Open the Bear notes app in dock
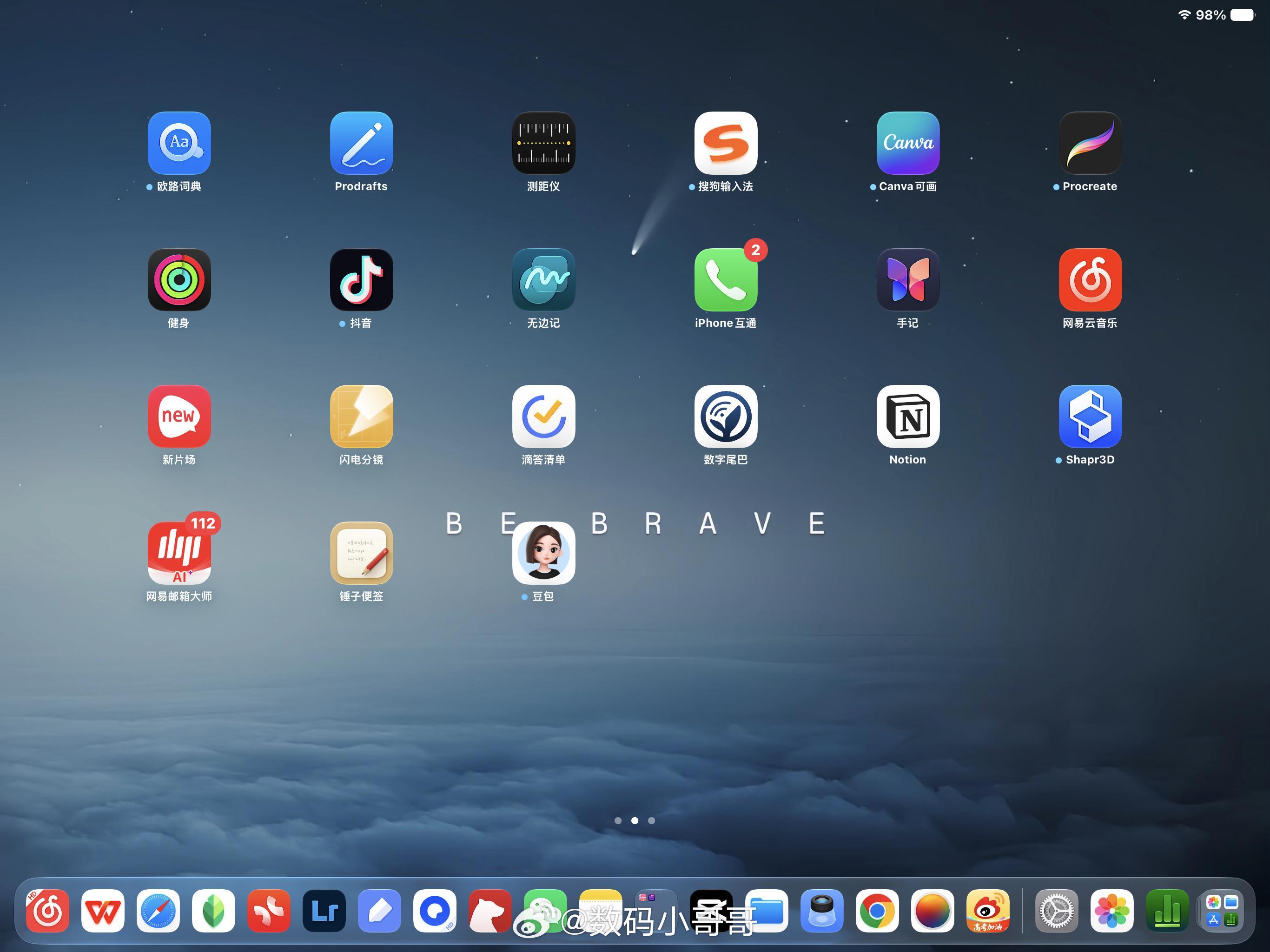 (x=490, y=911)
